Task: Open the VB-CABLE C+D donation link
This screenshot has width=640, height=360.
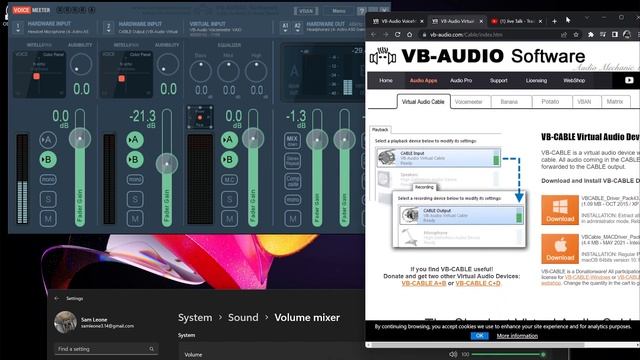Action: click(x=478, y=283)
